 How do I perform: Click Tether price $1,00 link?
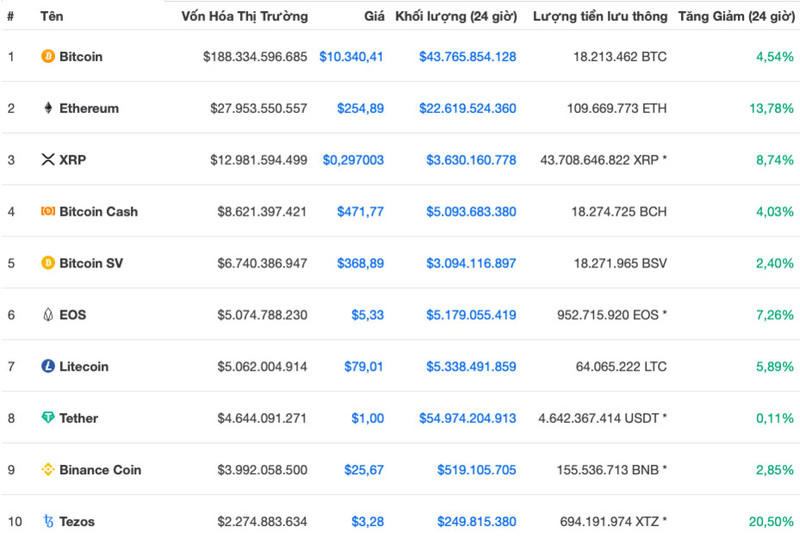(367, 418)
